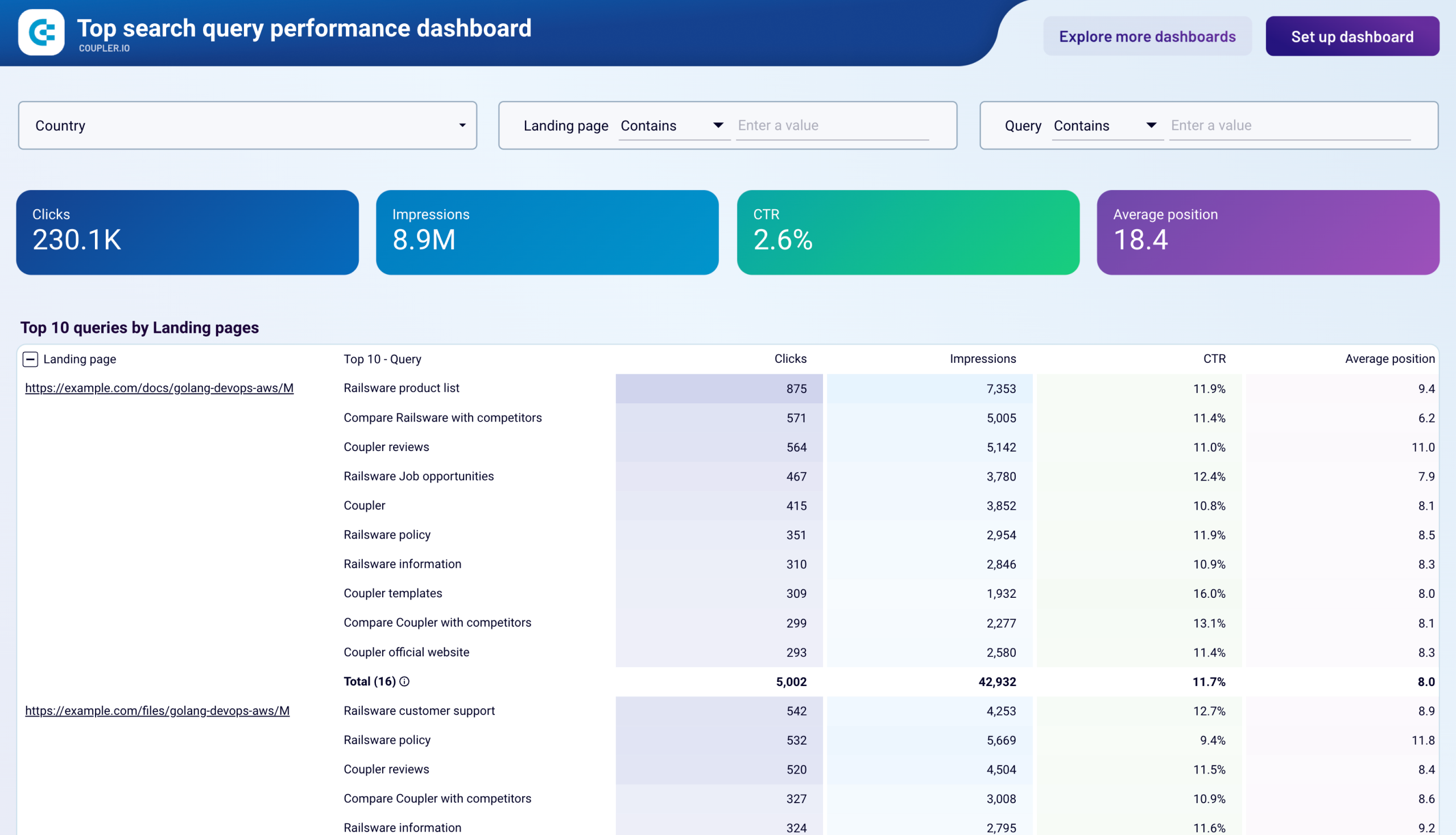
Task: Click the Query value input field
Action: (x=1289, y=125)
